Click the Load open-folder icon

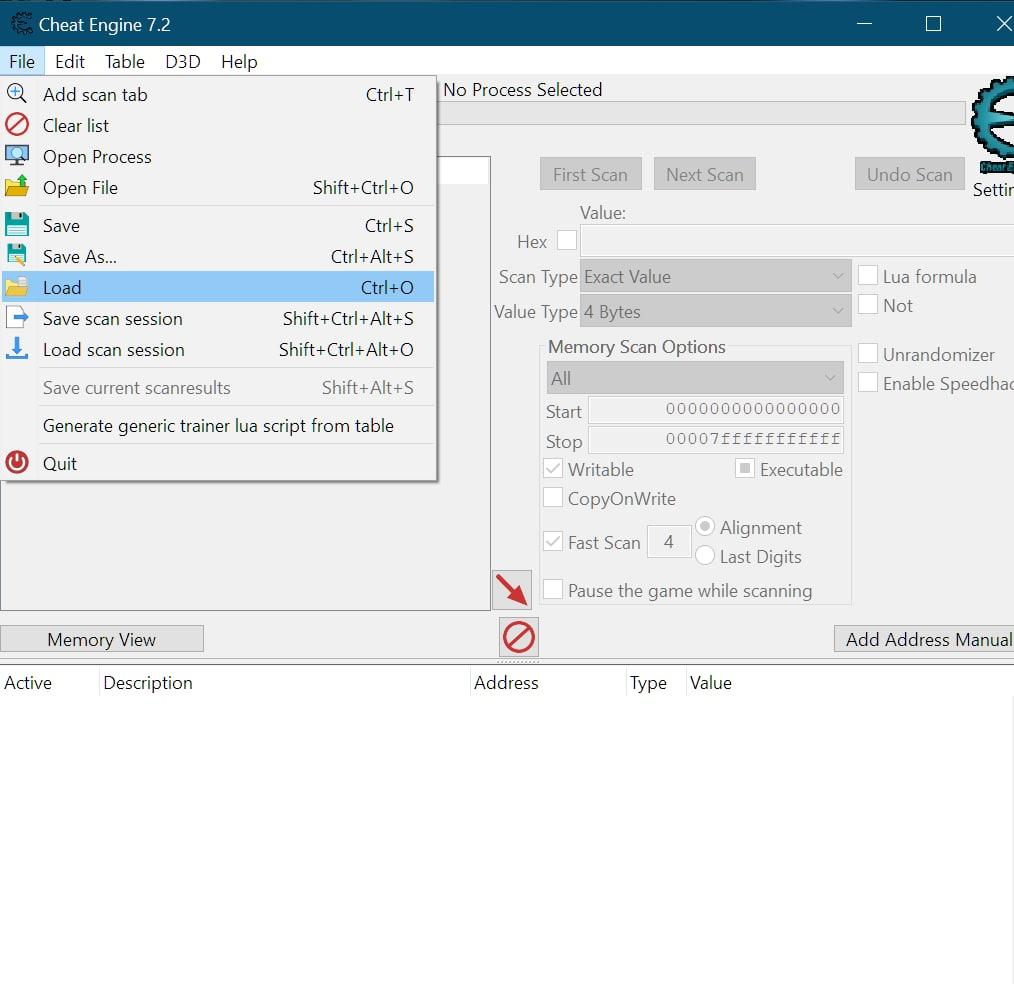[x=17, y=286]
